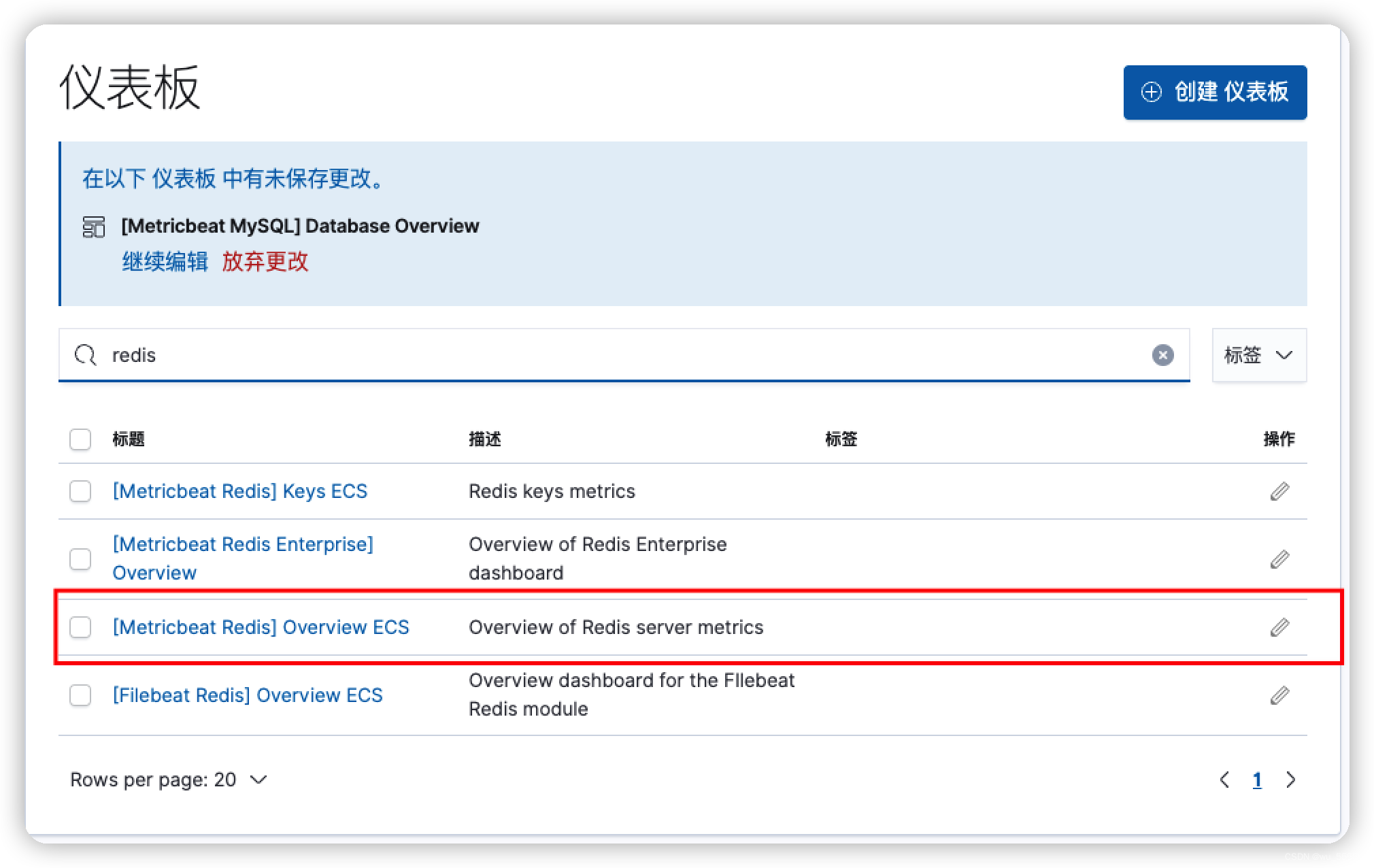Edit the Filebeat Redis Overview ECS dashboard

[1279, 695]
